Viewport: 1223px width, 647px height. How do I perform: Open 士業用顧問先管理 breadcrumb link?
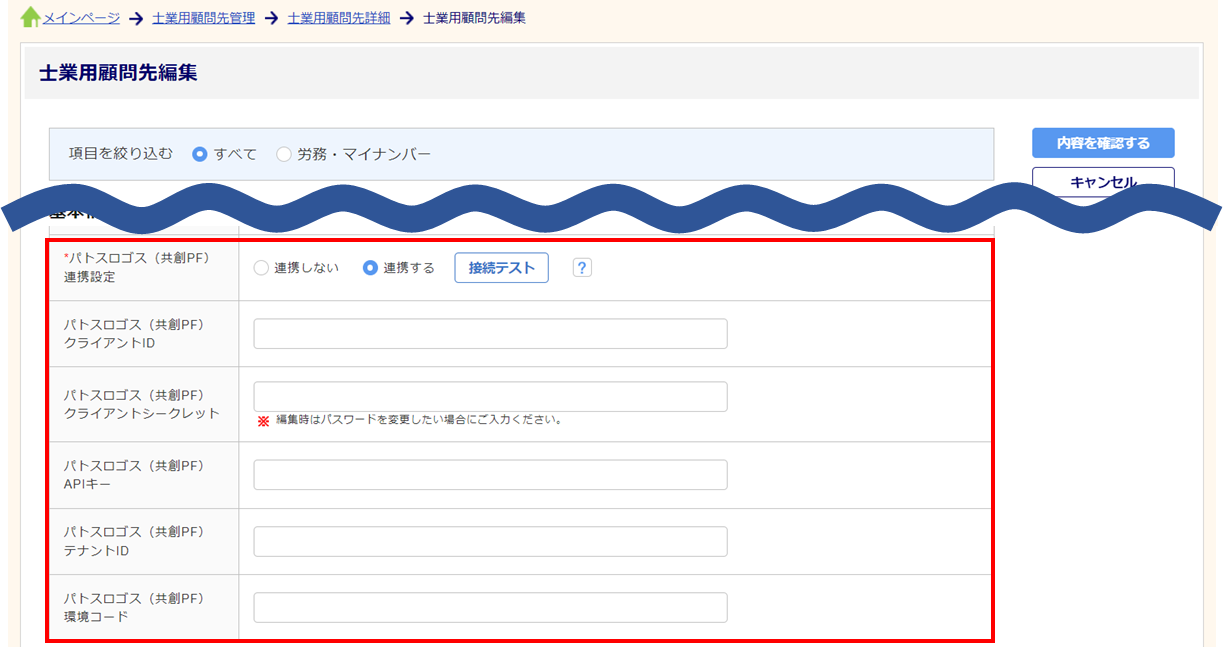[x=203, y=18]
